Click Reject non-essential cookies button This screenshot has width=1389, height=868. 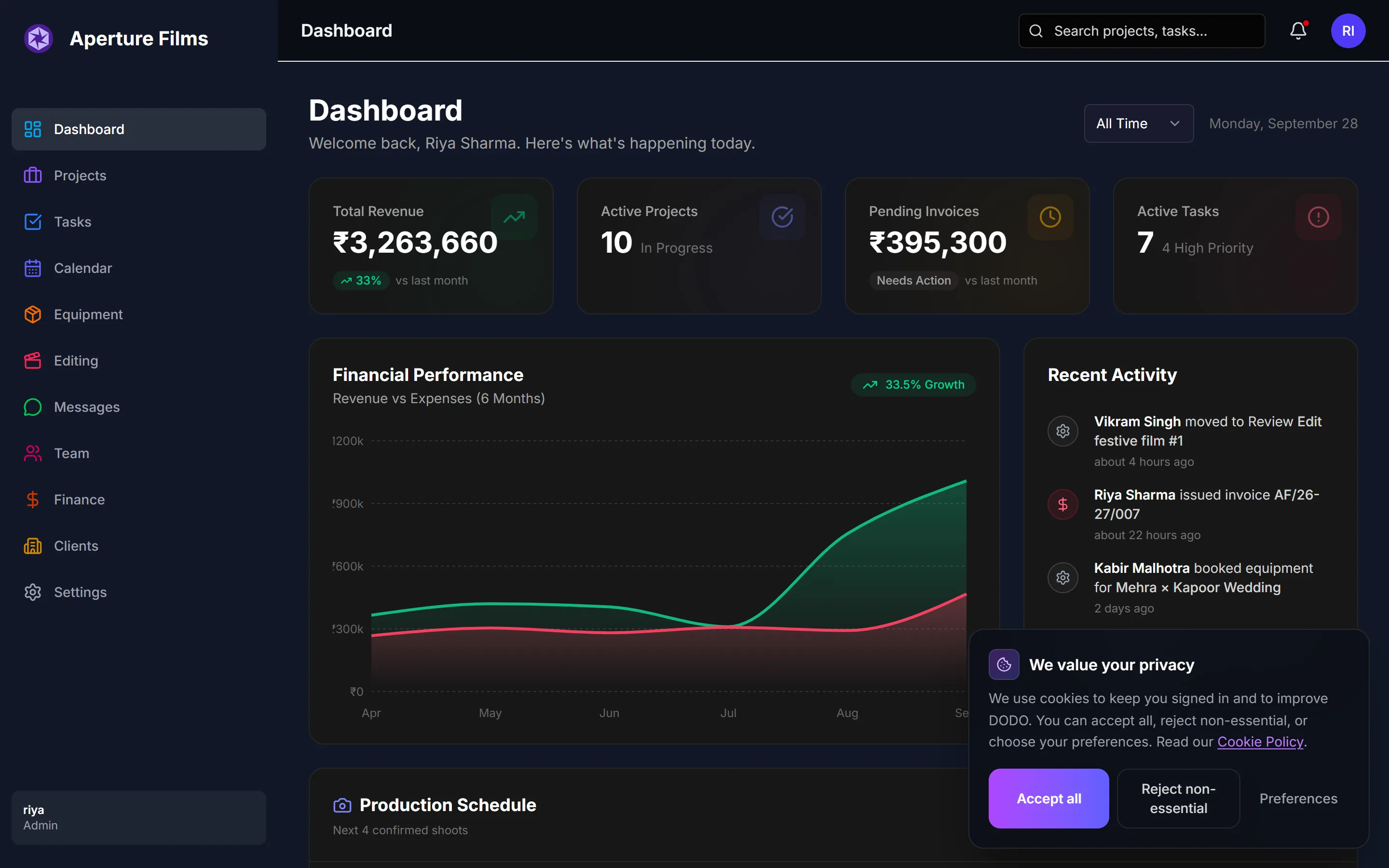(1178, 799)
